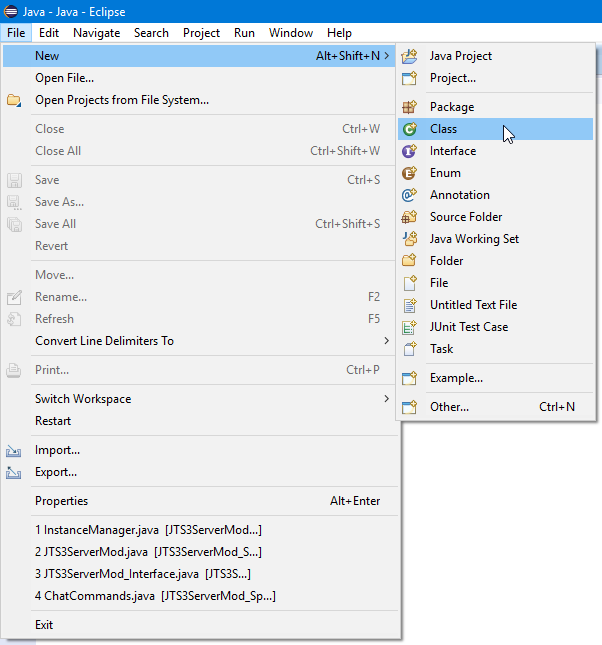Click the Java Project icon

point(409,56)
